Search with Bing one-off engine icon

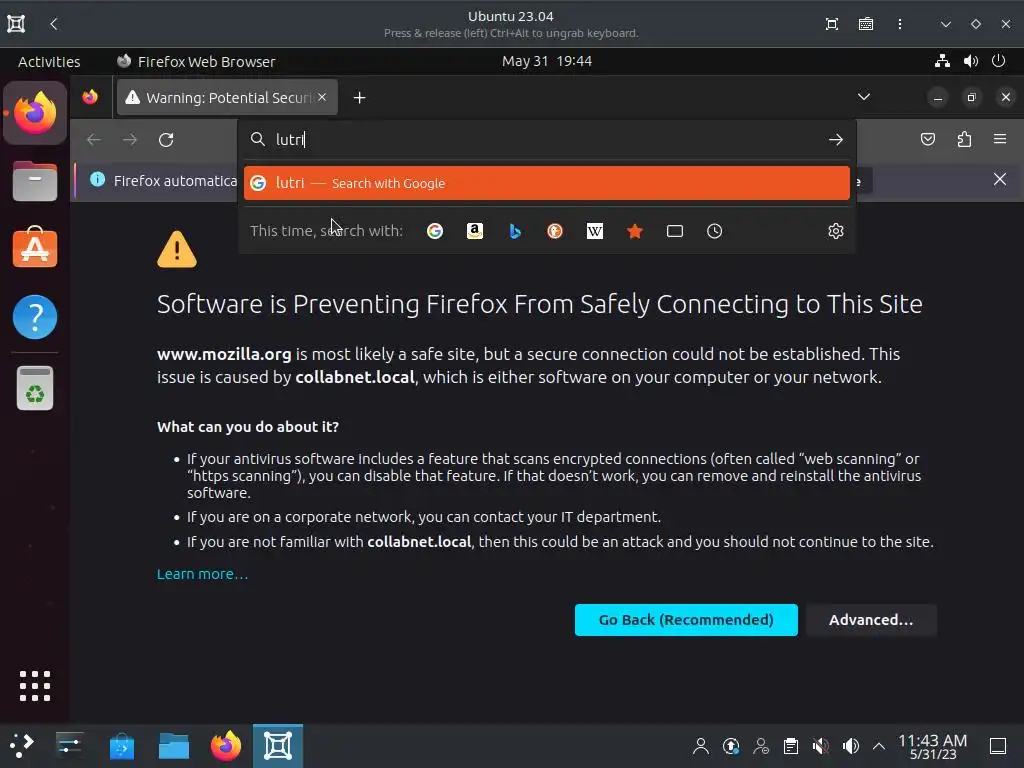[x=515, y=231]
